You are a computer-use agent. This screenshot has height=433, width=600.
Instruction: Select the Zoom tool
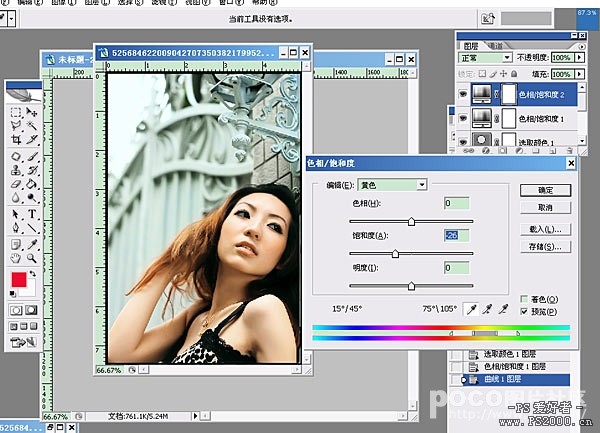(32, 259)
